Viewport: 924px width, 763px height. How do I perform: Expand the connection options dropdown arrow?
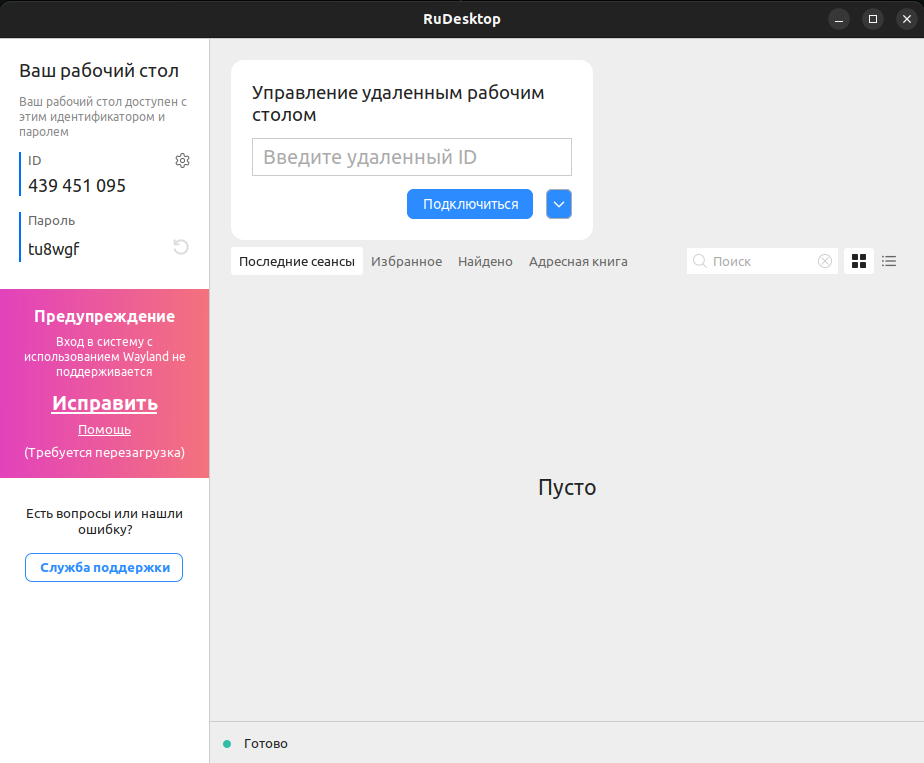click(x=559, y=204)
